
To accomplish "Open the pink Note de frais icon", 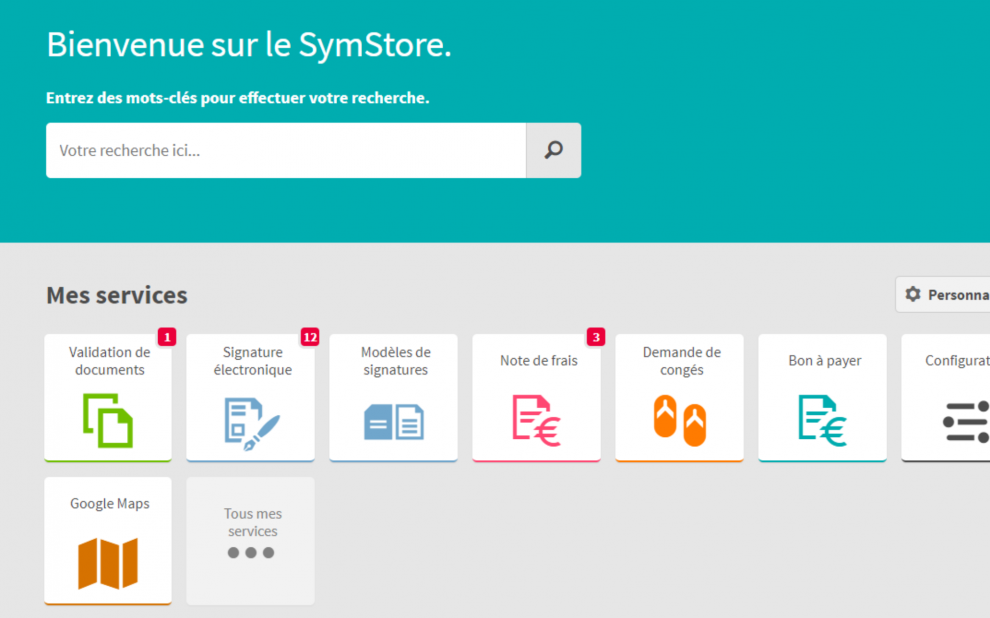I will coord(536,420).
